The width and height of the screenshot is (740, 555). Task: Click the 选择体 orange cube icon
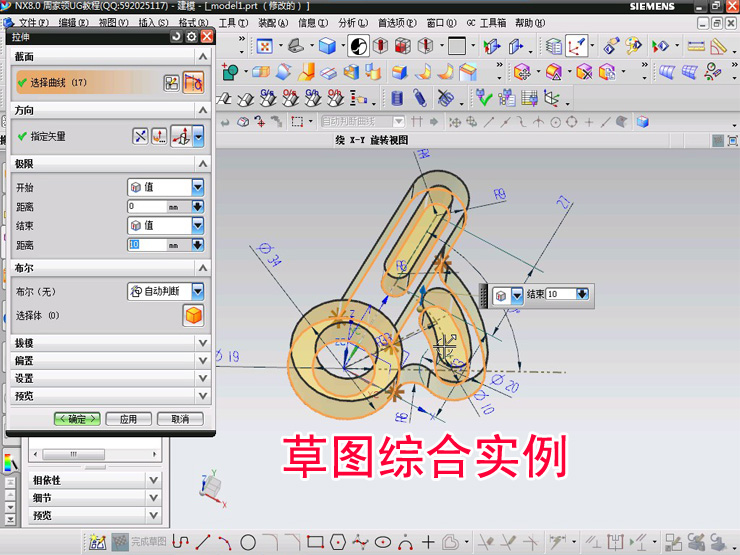coord(193,316)
